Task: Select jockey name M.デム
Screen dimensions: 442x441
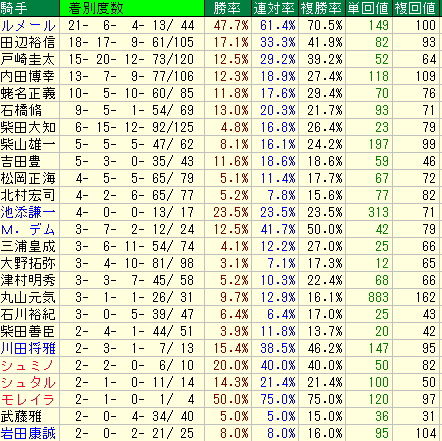Action: click(28, 230)
